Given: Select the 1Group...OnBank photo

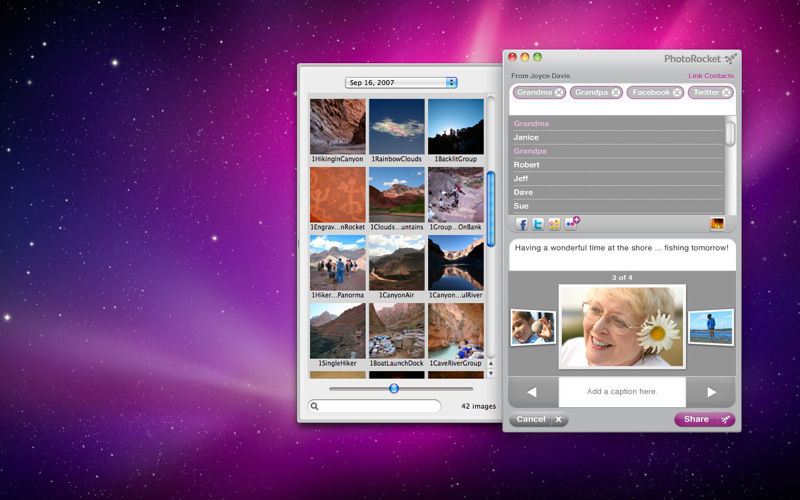Looking at the screenshot, I should [x=456, y=194].
